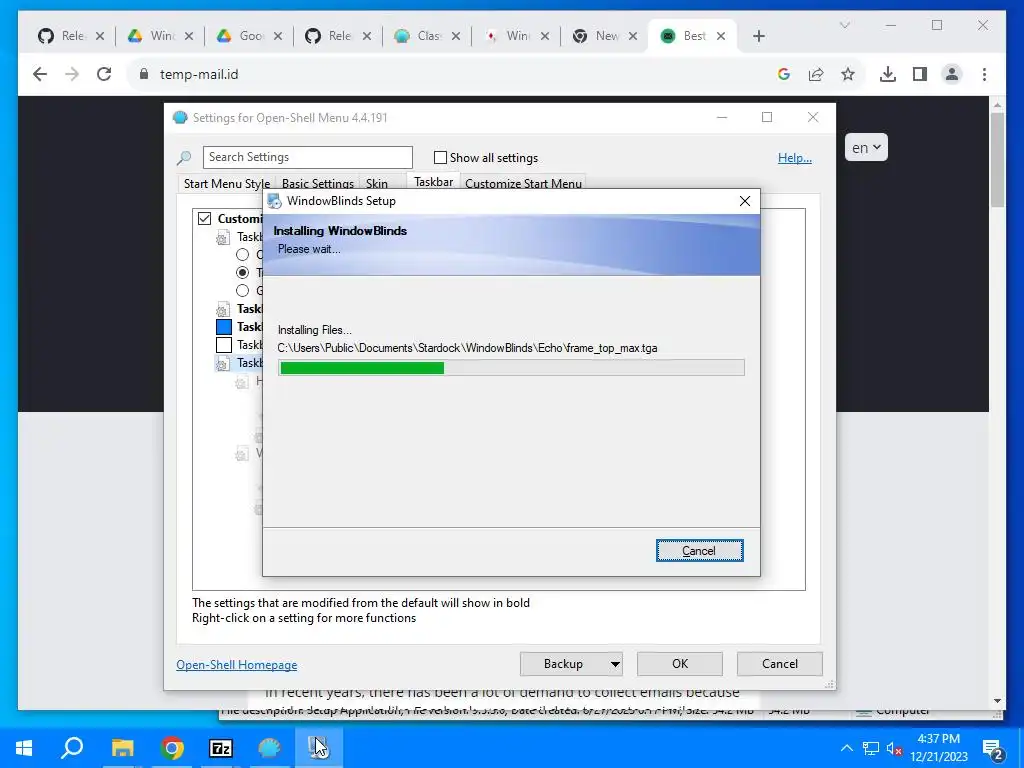Open the Help link
This screenshot has height=768, width=1024.
pos(795,157)
